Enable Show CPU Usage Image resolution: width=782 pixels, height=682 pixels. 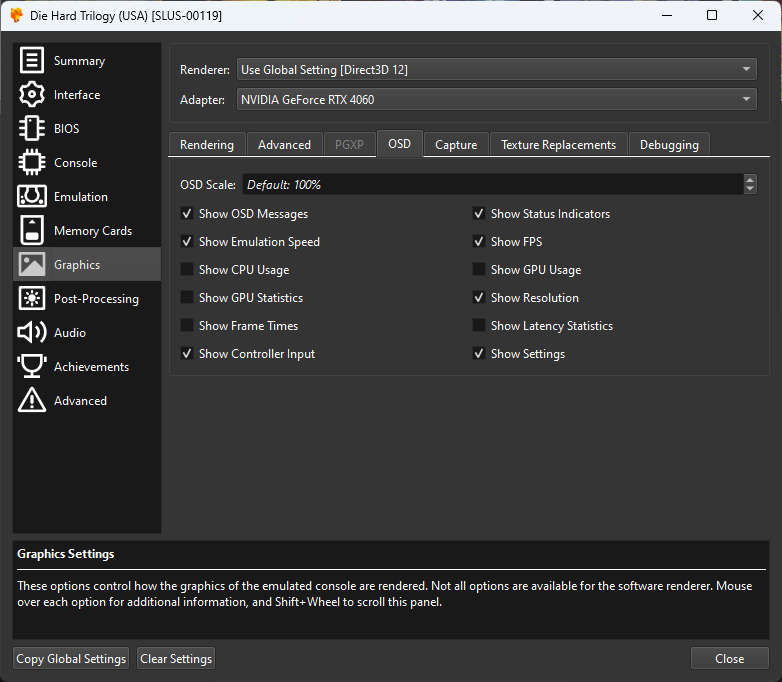187,269
